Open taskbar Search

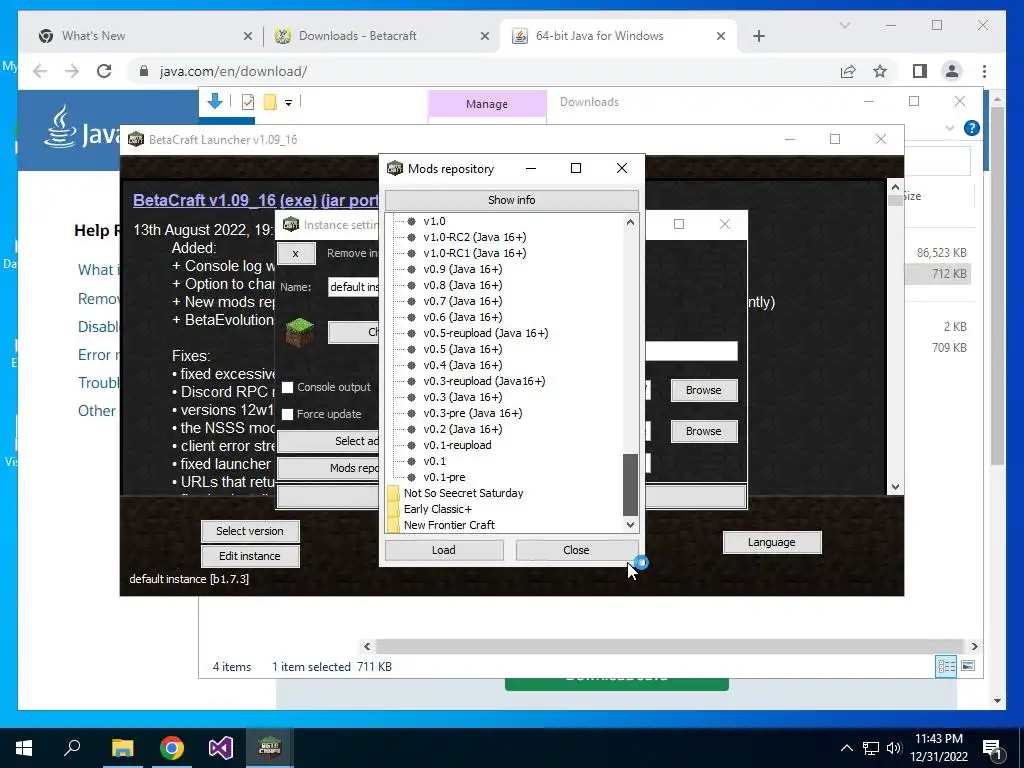coord(72,748)
